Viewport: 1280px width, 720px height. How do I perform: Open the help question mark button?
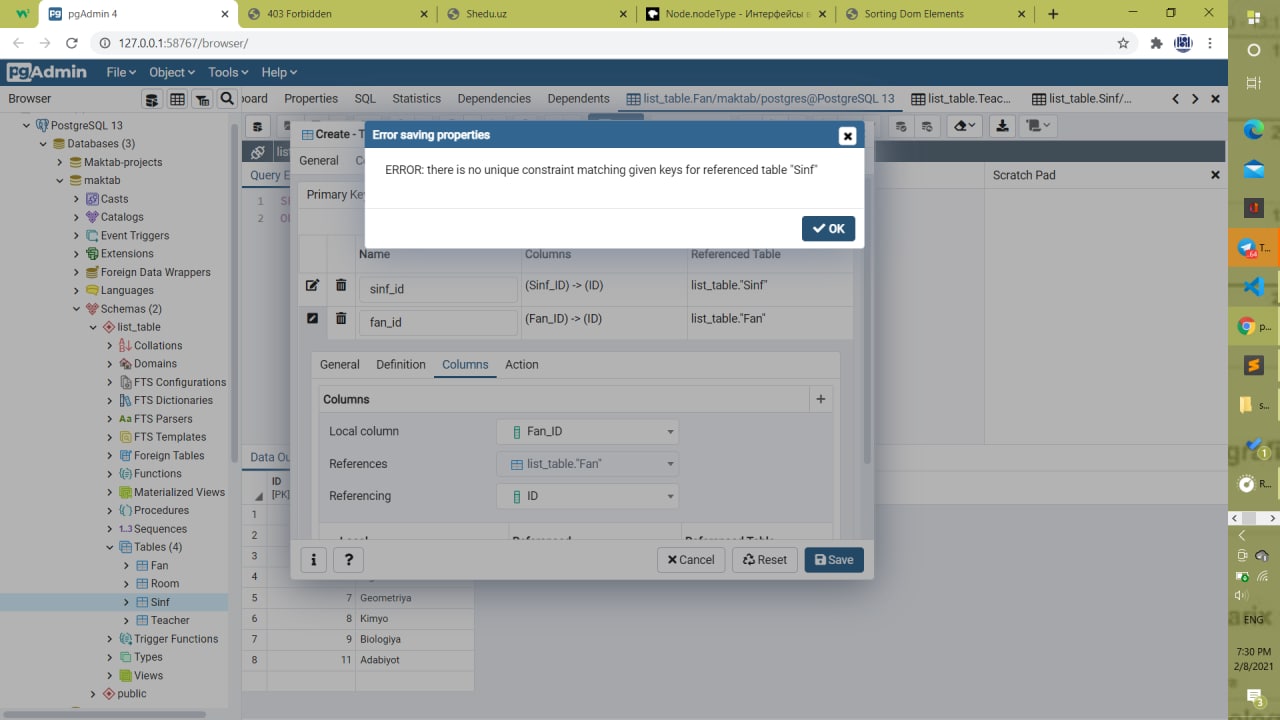pos(348,560)
